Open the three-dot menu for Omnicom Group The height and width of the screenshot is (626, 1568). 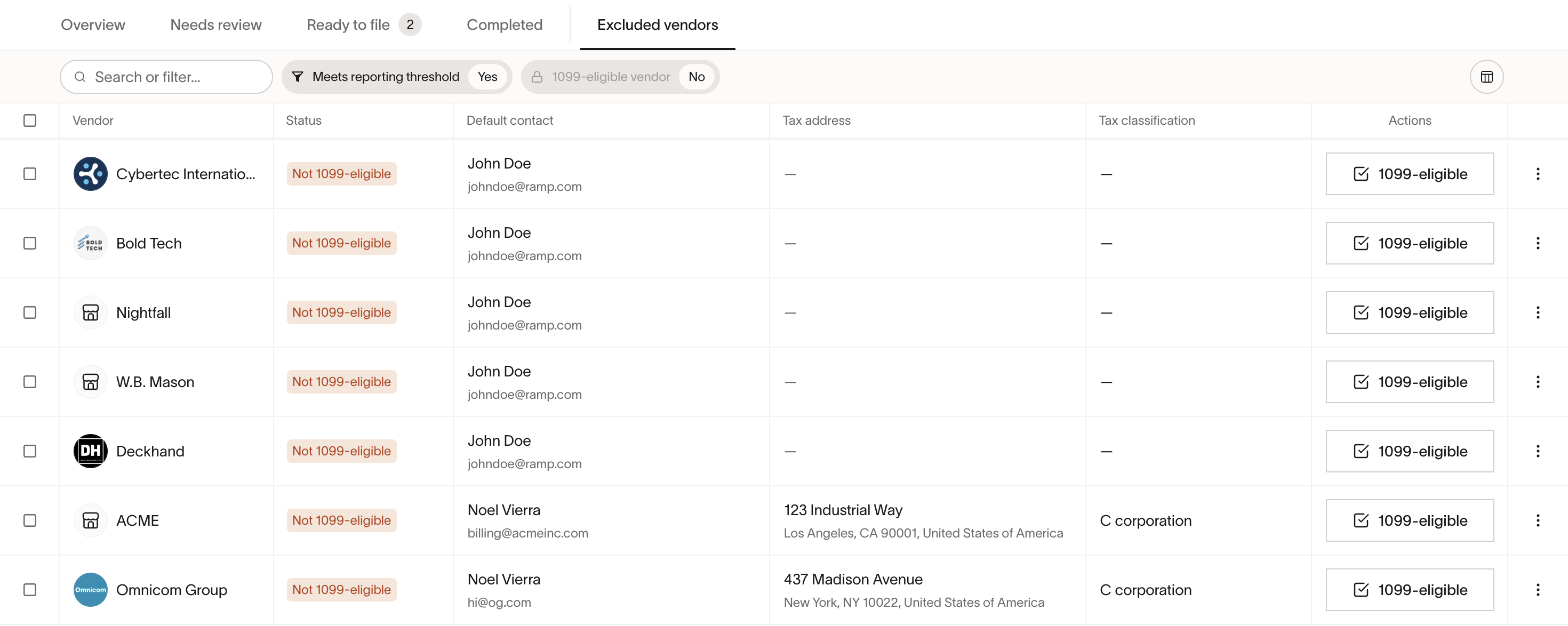[x=1538, y=590]
